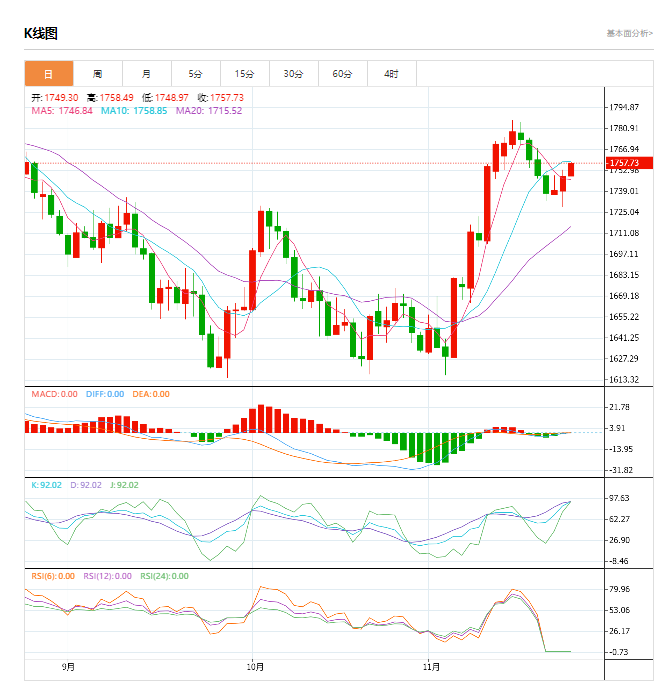Click the 1655.22 price axis label
This screenshot has width=661, height=690.
coord(624,317)
